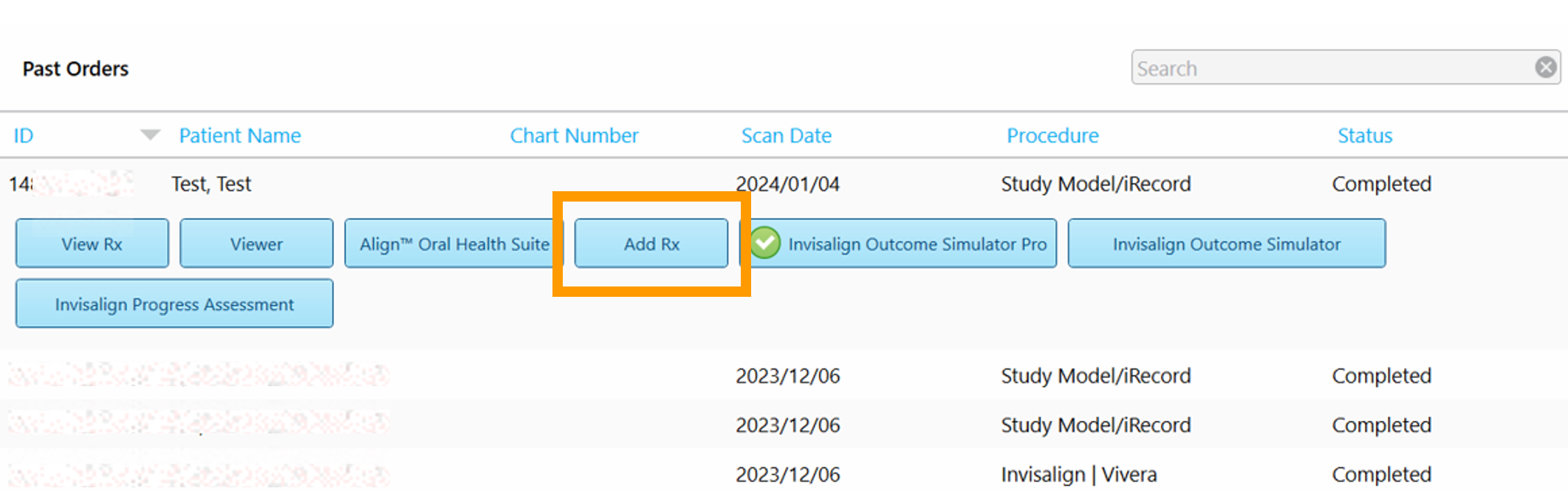
Task: Sort by ID column header
Action: point(24,136)
